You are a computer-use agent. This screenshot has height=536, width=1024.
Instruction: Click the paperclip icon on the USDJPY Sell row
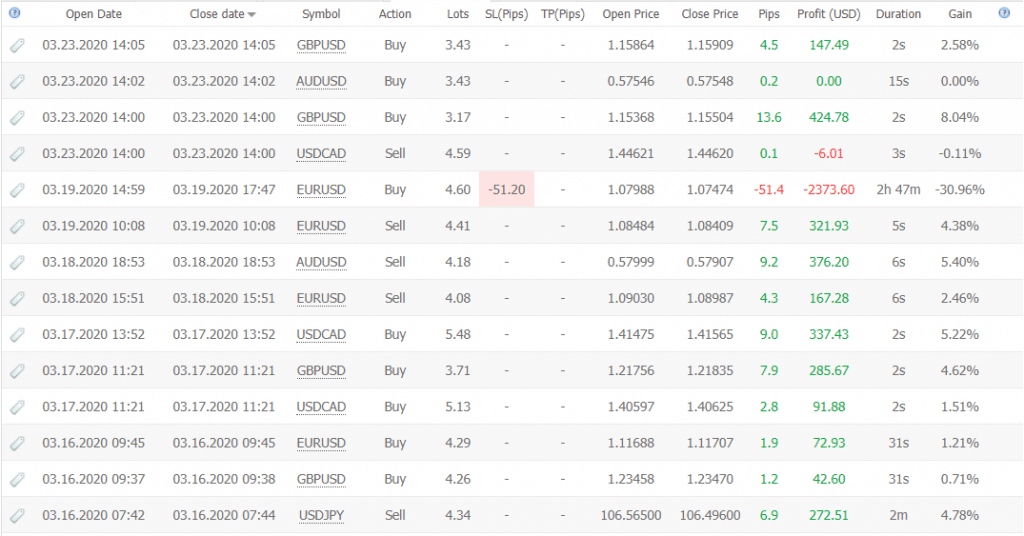click(x=16, y=515)
